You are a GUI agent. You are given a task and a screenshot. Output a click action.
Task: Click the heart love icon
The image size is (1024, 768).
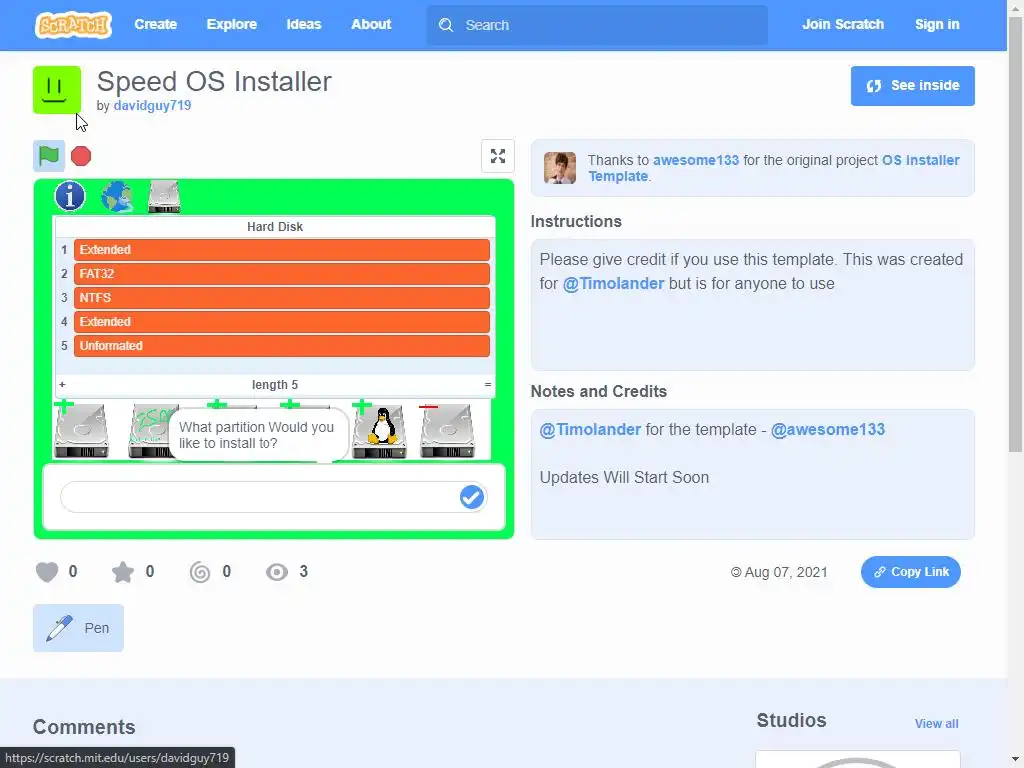pyautogui.click(x=47, y=572)
